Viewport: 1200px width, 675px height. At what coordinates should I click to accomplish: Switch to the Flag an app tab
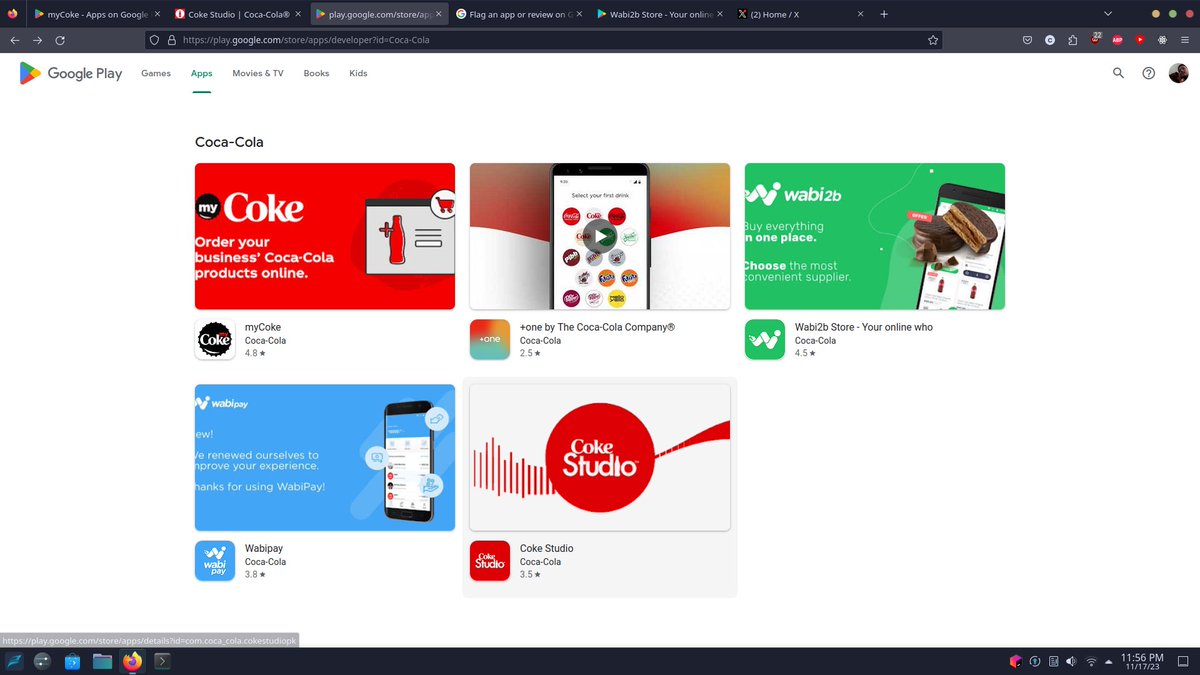point(519,14)
